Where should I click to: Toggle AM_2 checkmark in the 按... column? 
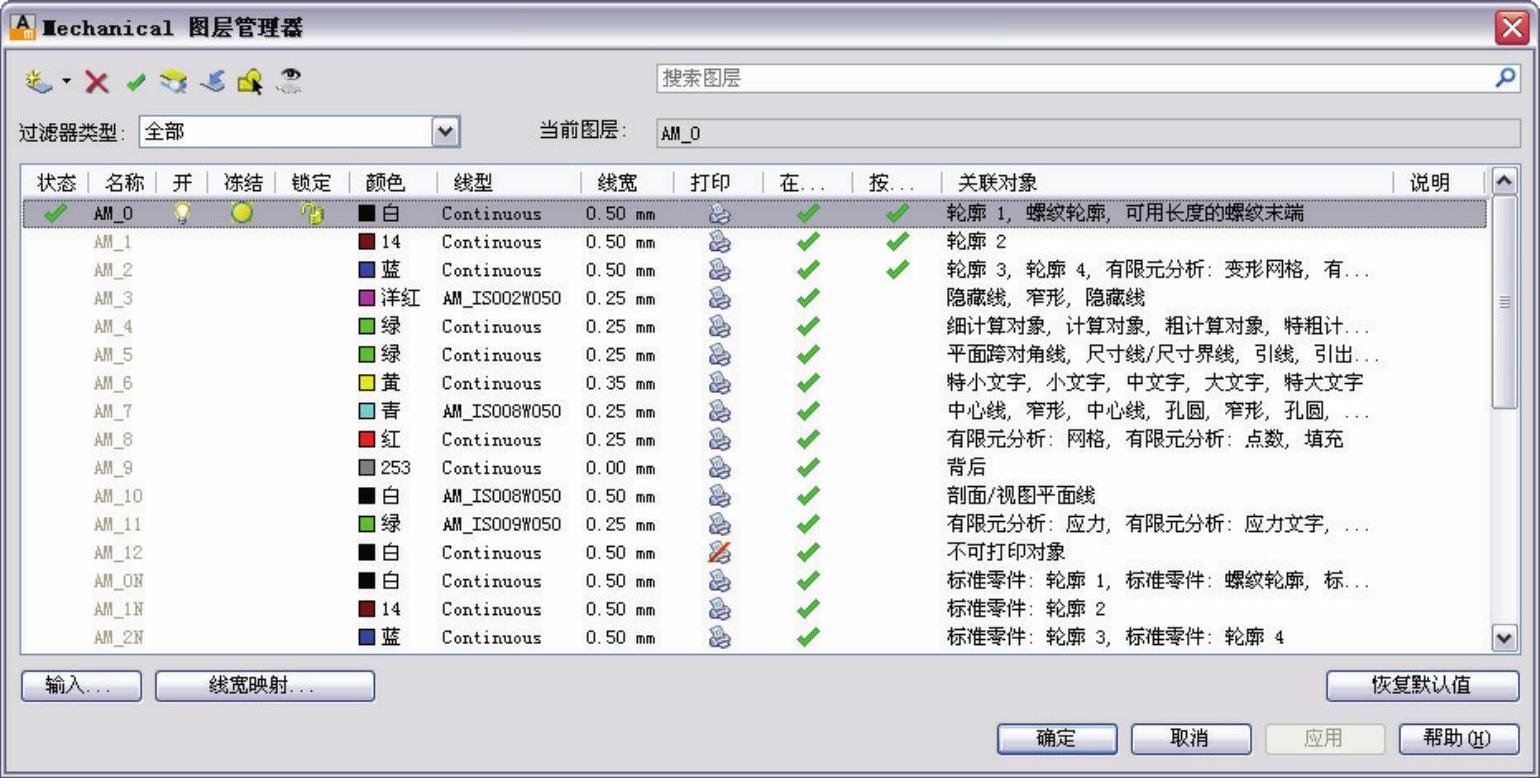pyautogui.click(x=898, y=270)
